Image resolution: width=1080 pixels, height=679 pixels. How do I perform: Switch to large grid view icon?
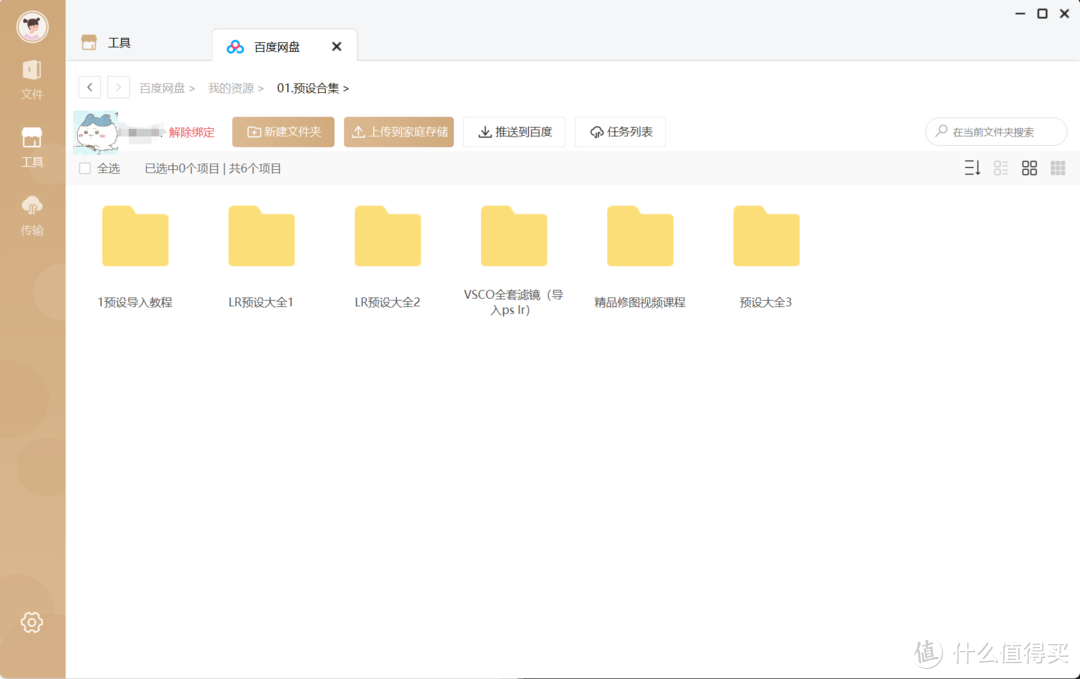1029,168
